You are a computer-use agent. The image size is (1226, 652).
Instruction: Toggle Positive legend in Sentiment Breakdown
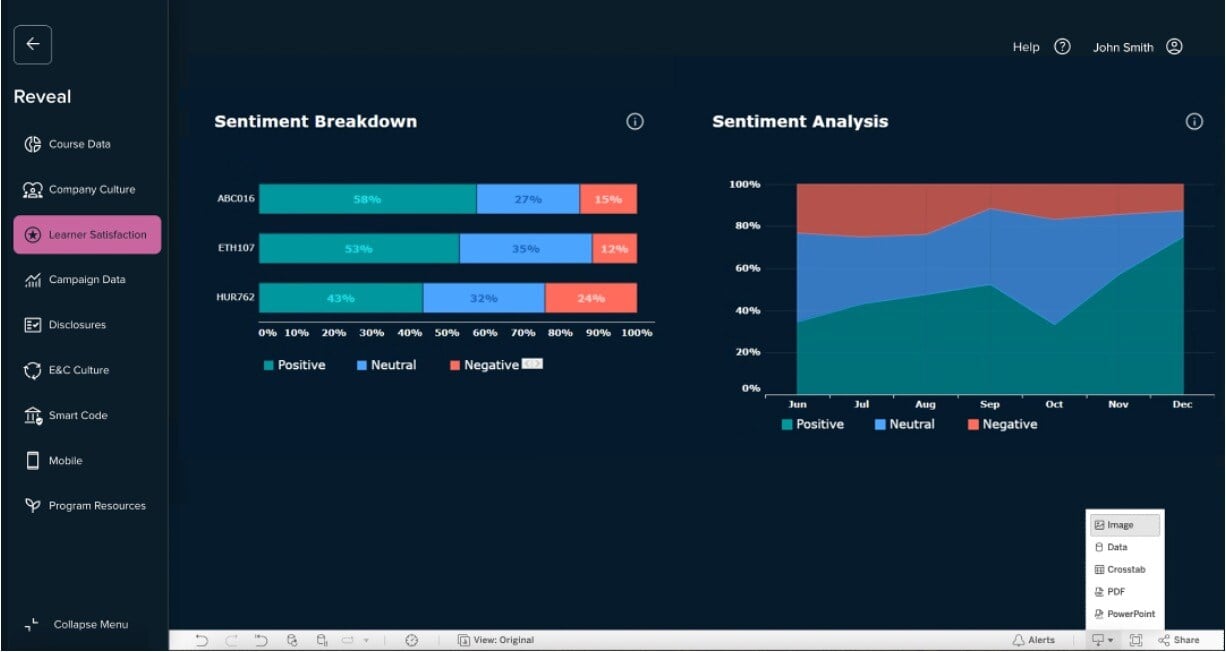pos(294,366)
